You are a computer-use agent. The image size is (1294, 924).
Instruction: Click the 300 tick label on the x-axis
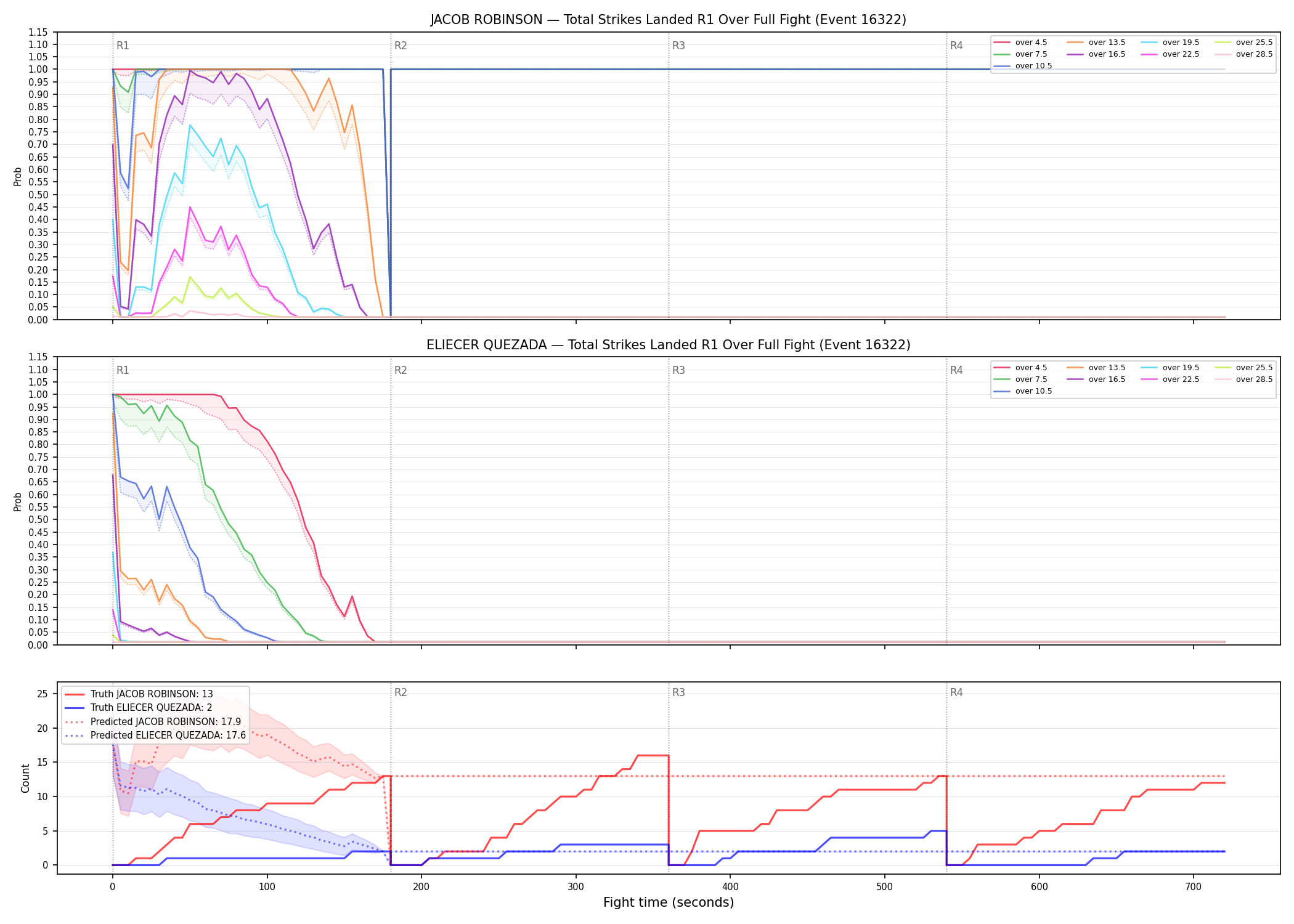(576, 886)
